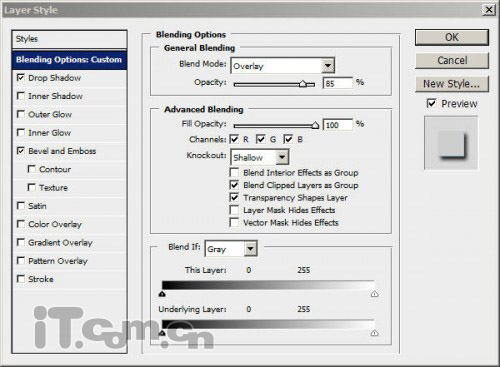Click the New Style... button

click(x=452, y=84)
